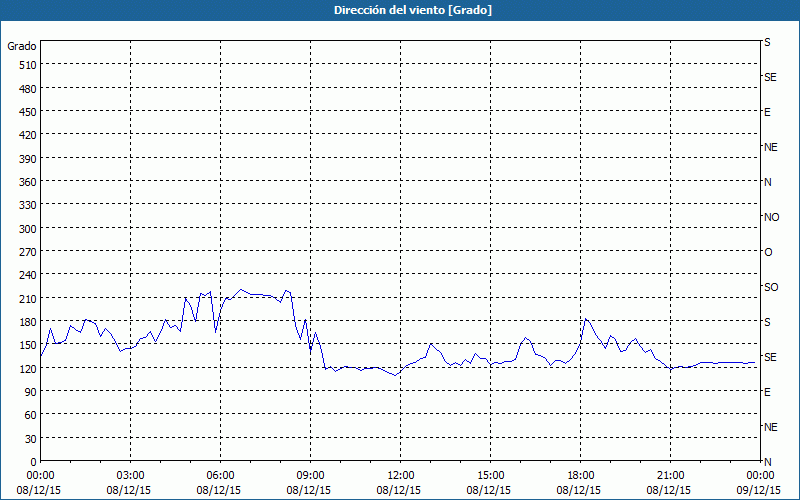This screenshot has width=800, height=500.
Task: Click the 480 value on the degree axis
Action: 29,89
